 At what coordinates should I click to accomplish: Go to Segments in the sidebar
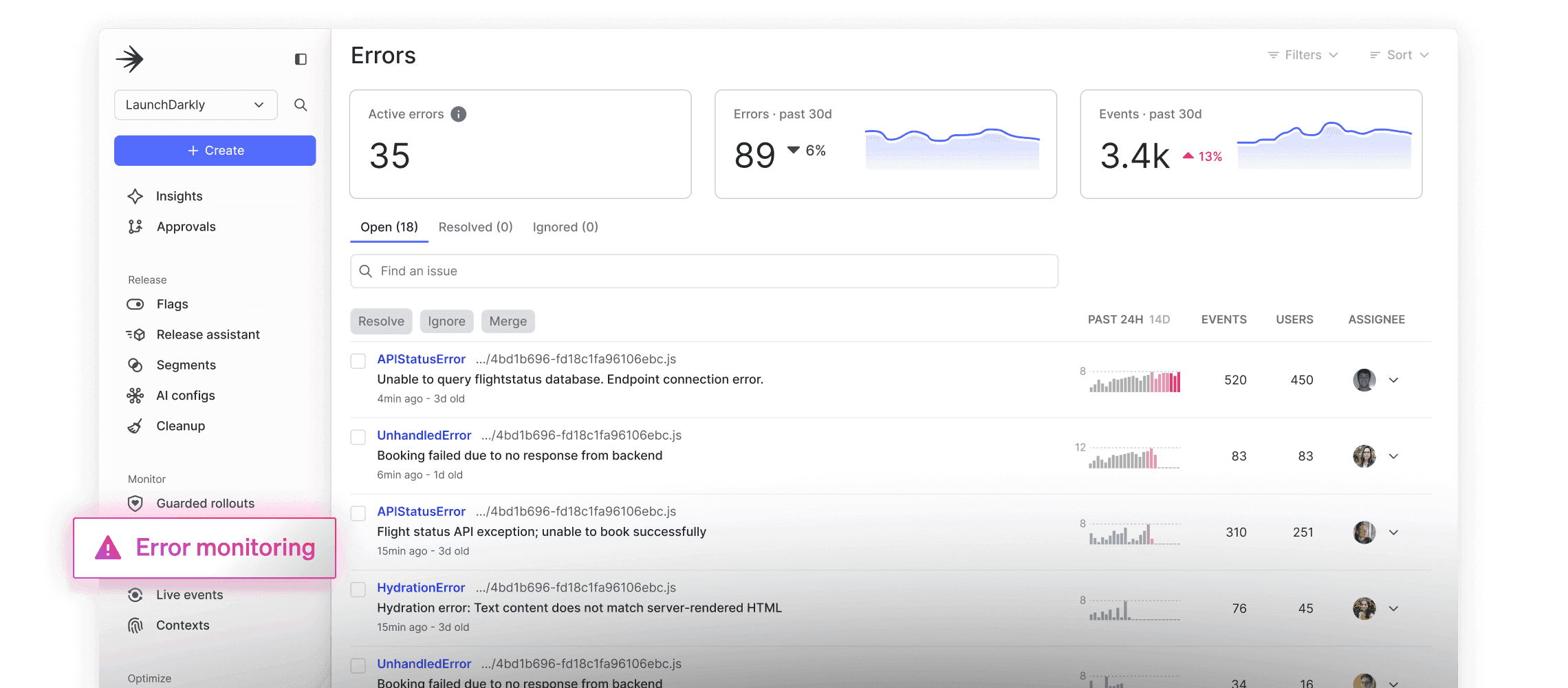click(186, 365)
